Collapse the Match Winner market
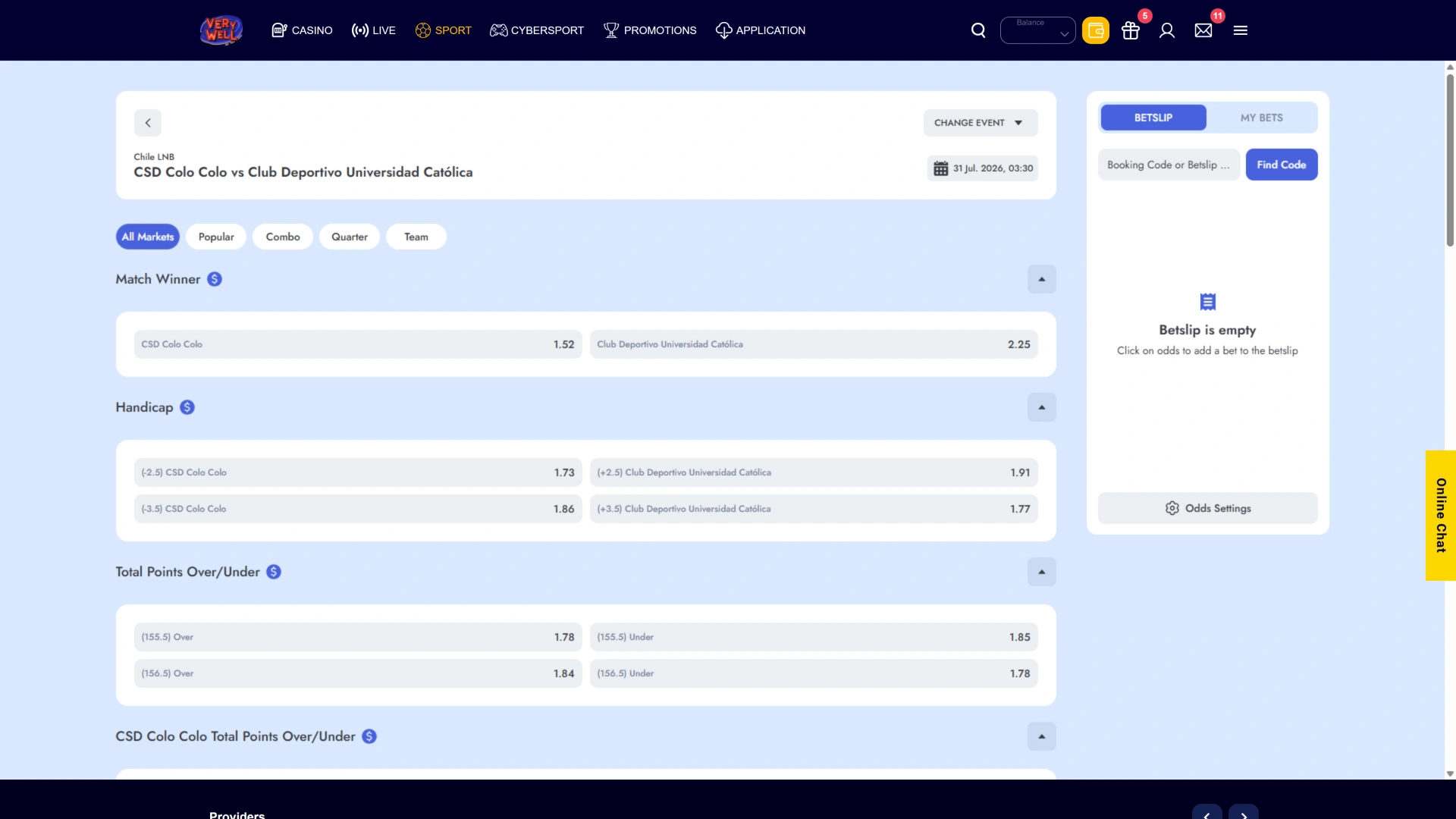This screenshot has width=1456, height=819. click(1042, 279)
